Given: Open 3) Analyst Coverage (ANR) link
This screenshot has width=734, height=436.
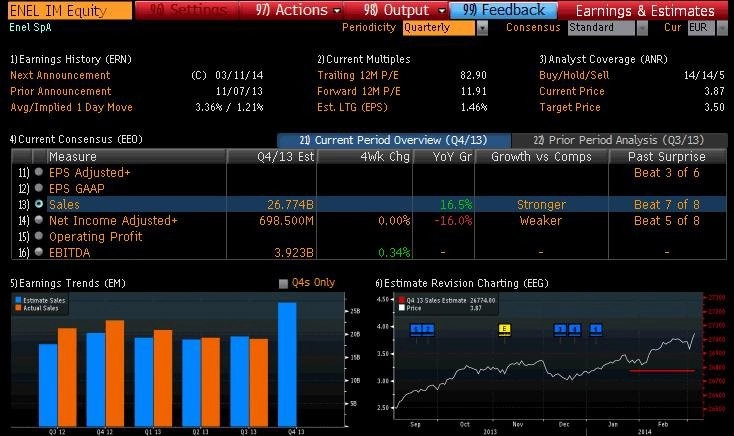Looking at the screenshot, I should (603, 59).
